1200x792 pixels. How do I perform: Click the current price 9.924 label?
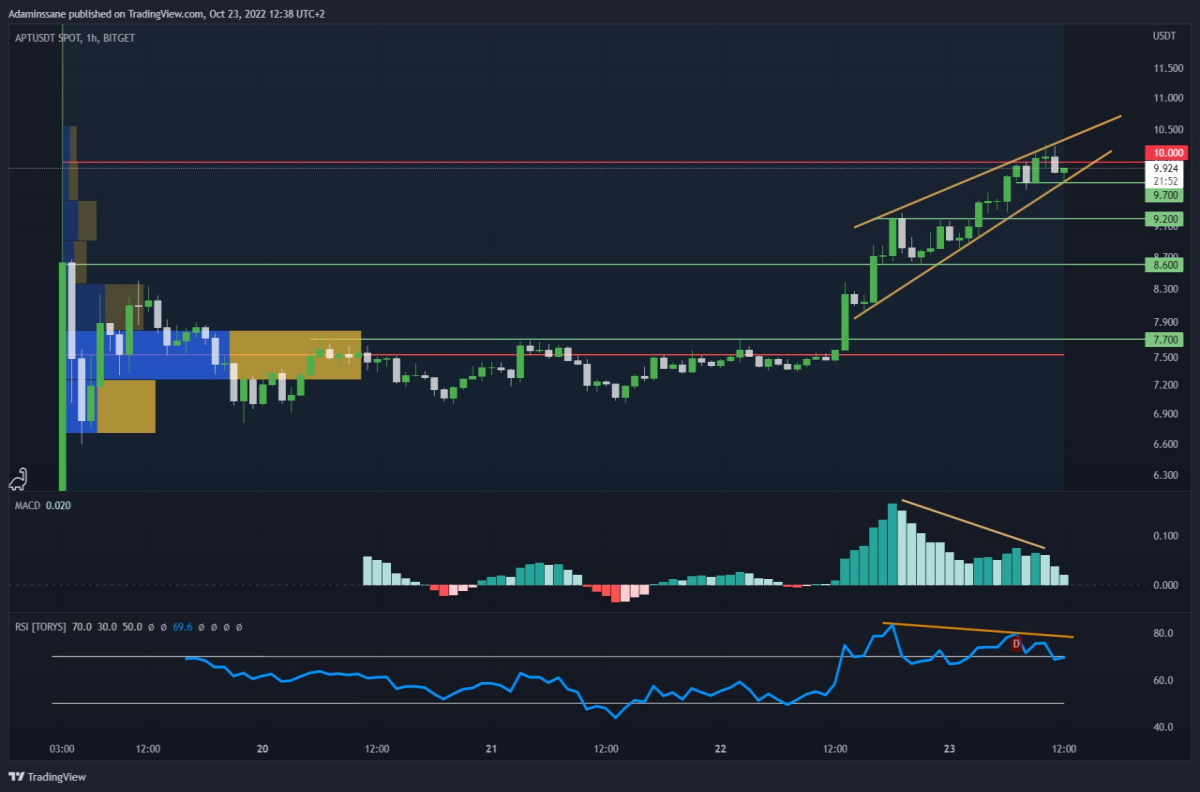click(1167, 168)
